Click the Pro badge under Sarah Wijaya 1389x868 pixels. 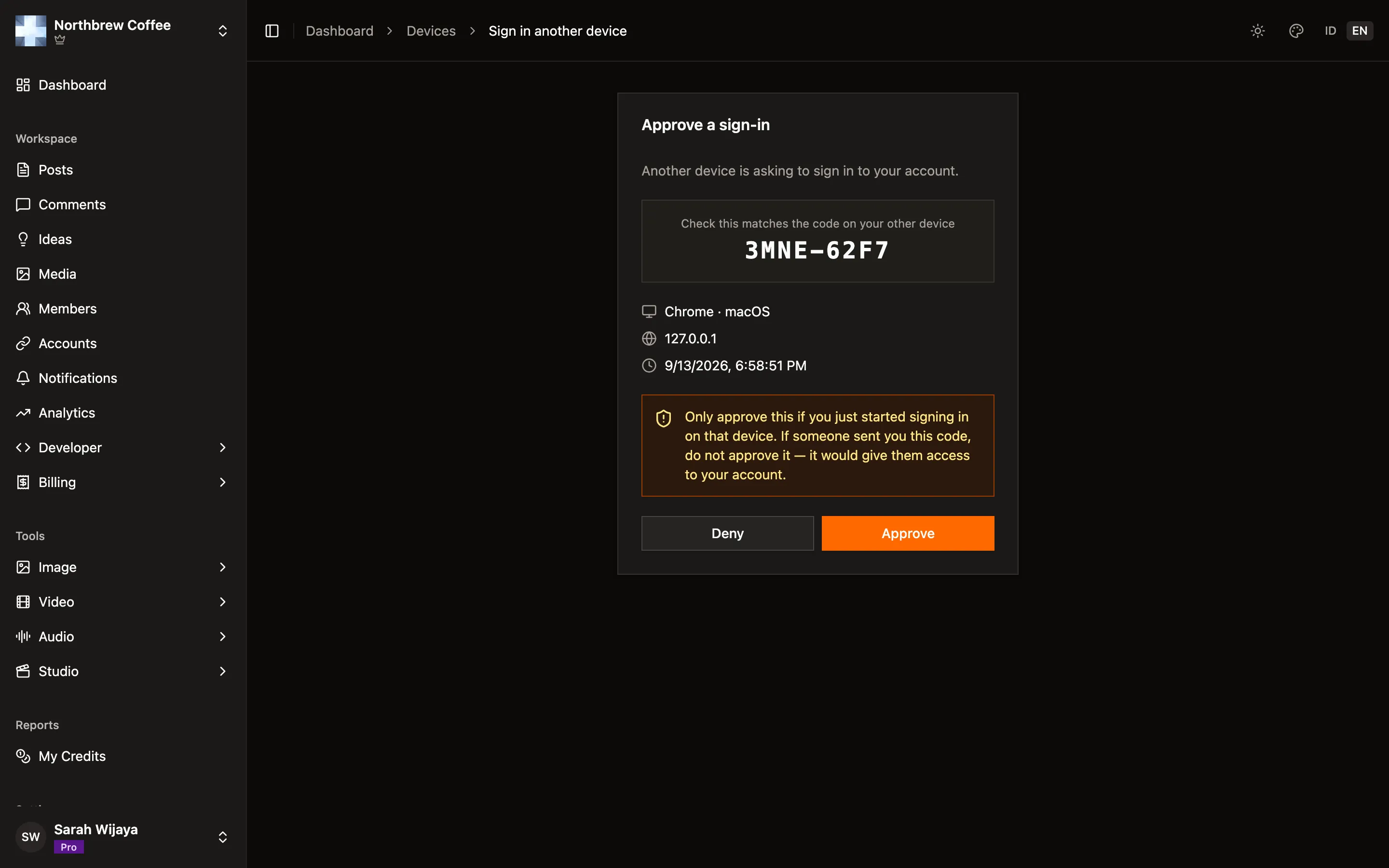(69, 847)
